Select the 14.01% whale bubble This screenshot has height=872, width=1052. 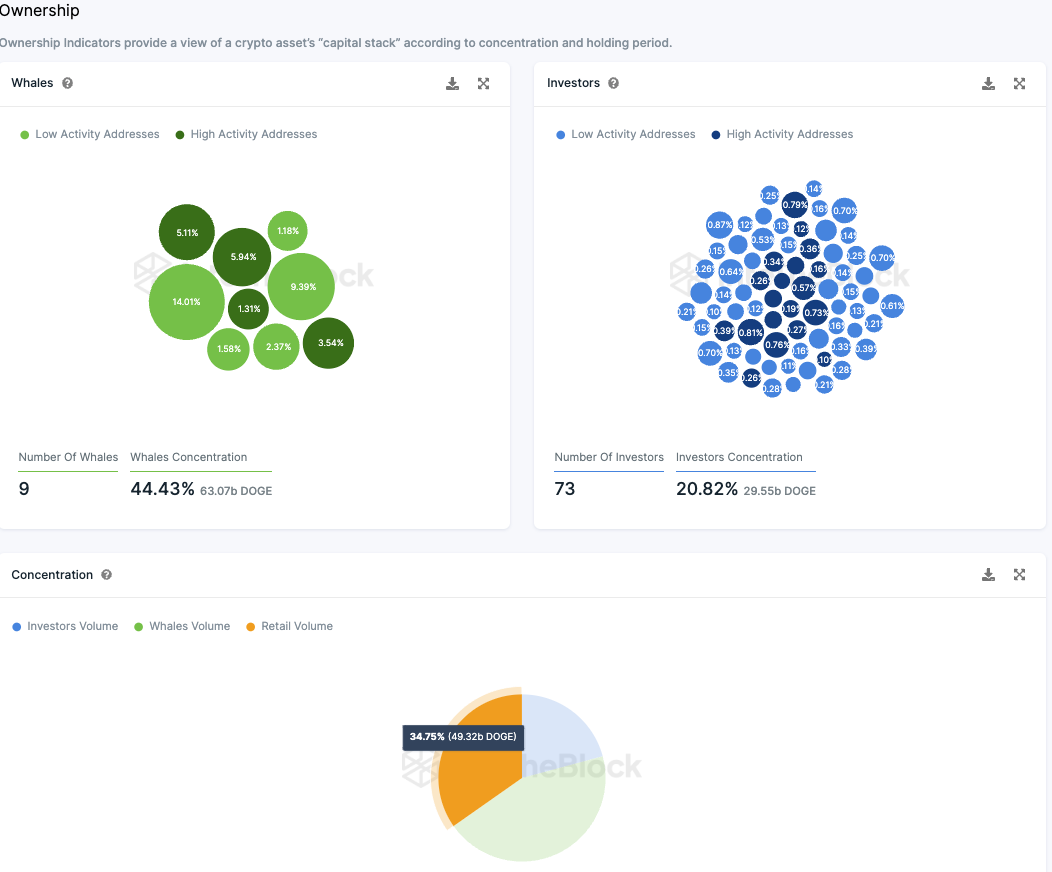[187, 302]
